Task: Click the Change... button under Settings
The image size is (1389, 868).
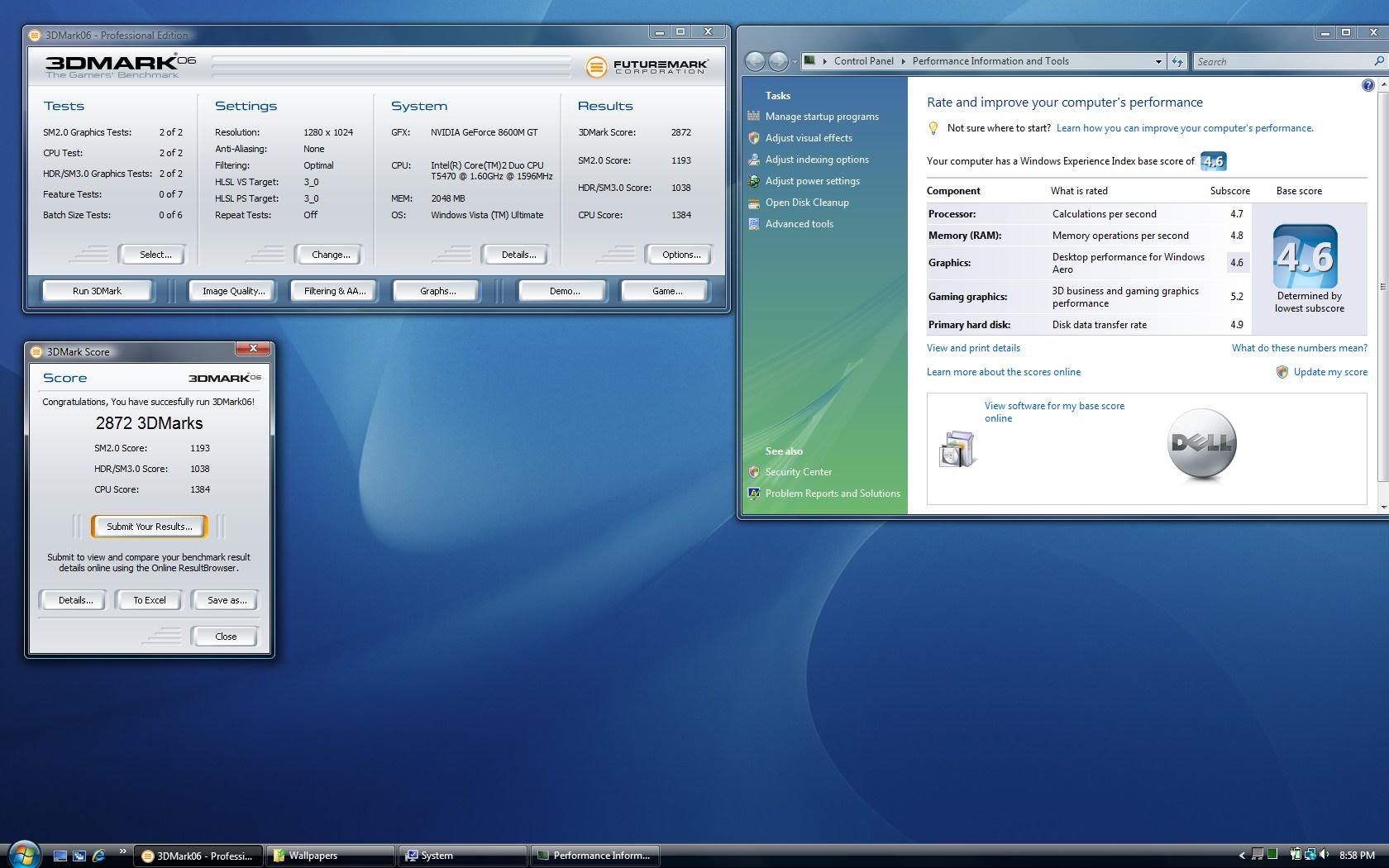Action: (331, 255)
